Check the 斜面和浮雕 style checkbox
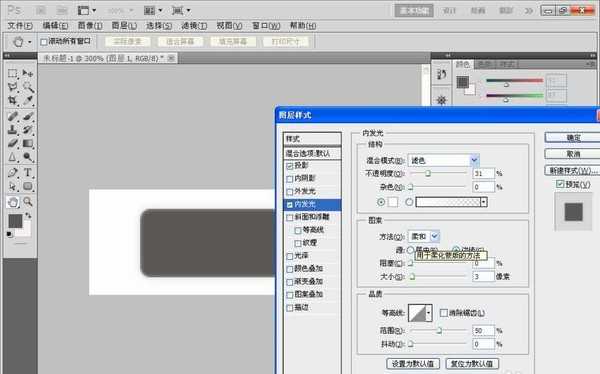600x374 pixels. [290, 217]
